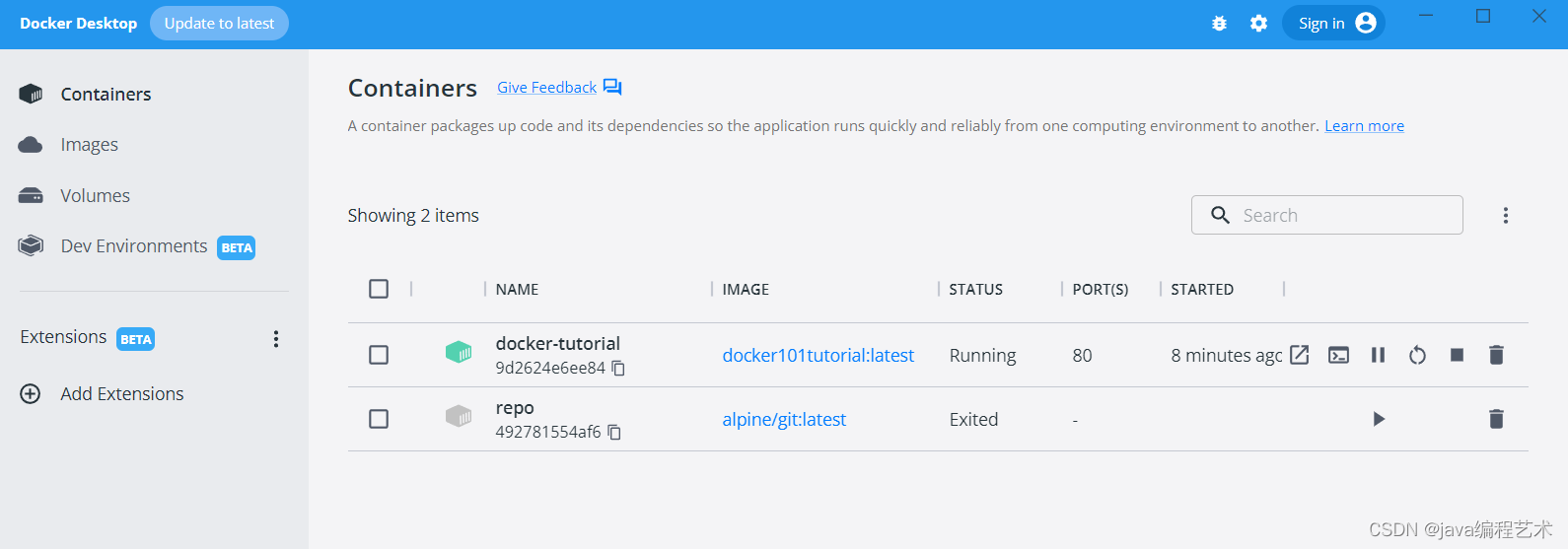
Task: Click the Containers cube icon in sidebar
Action: coord(31,94)
